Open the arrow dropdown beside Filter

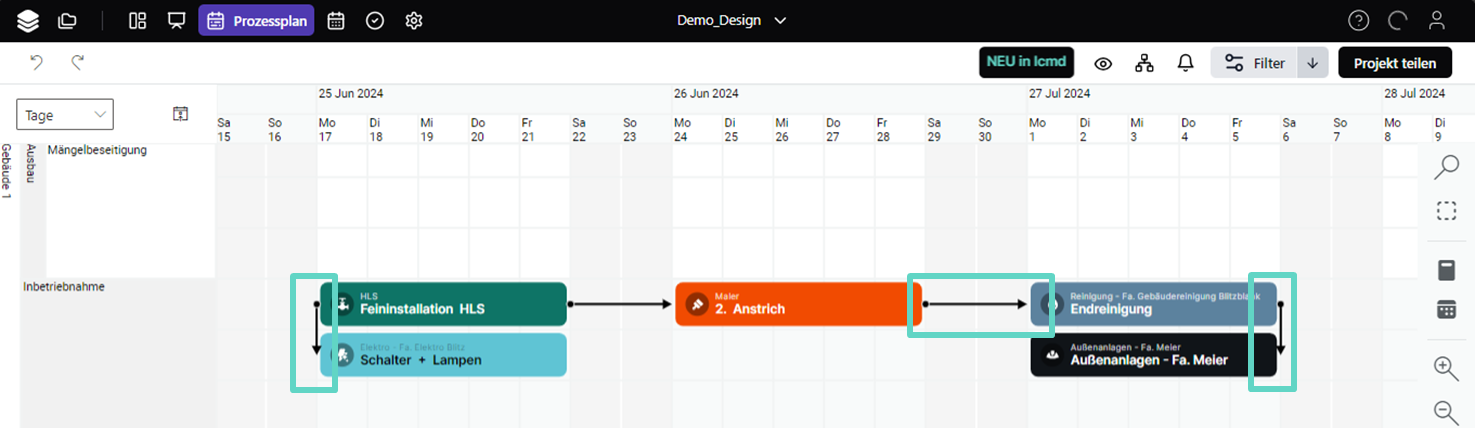coord(1312,63)
